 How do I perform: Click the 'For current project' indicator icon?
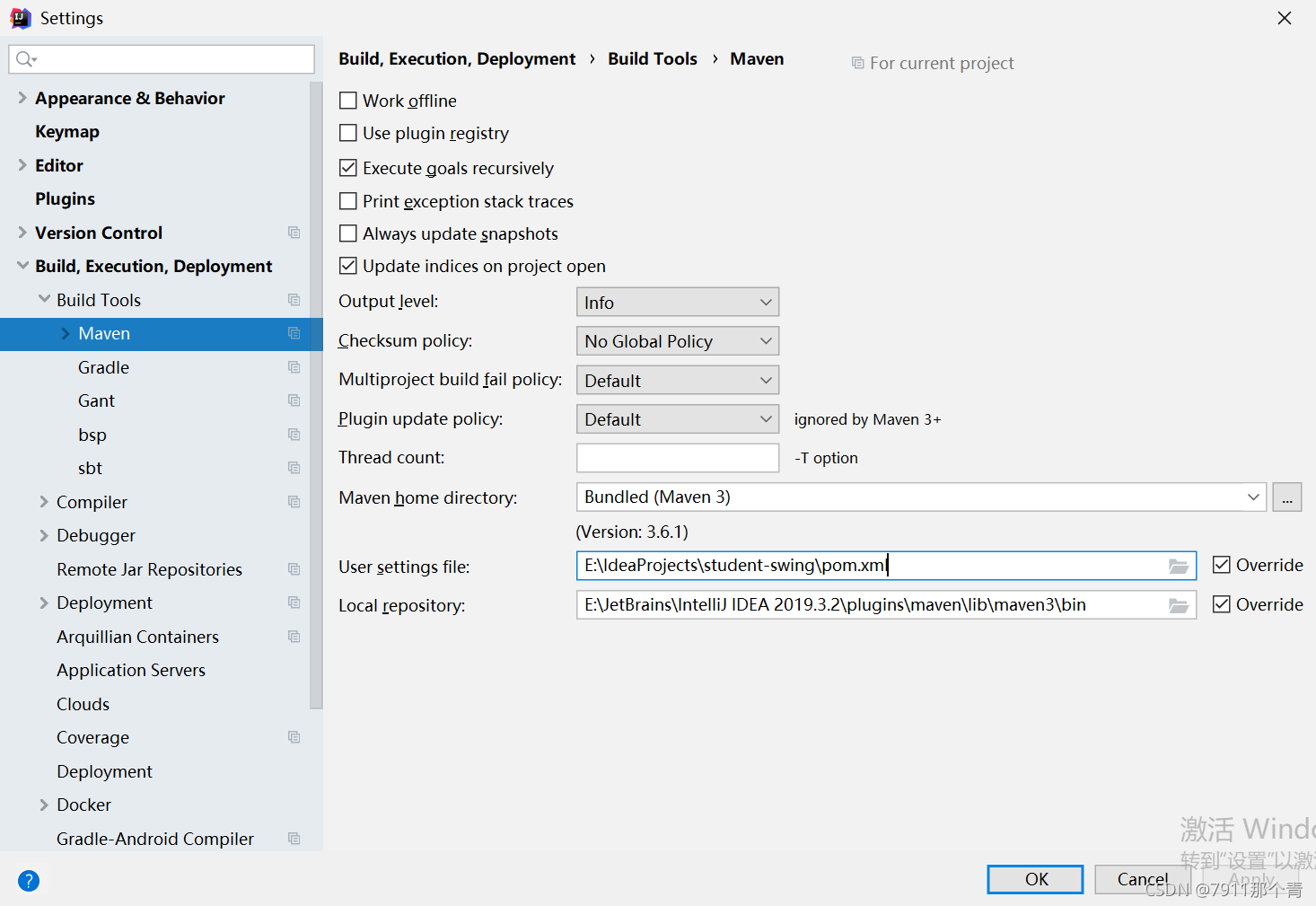coord(858,63)
